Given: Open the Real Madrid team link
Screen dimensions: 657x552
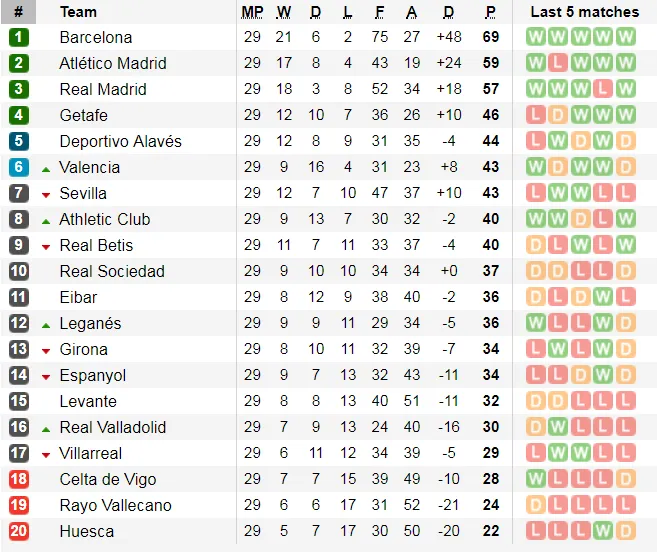Looking at the screenshot, I should [x=103, y=89].
